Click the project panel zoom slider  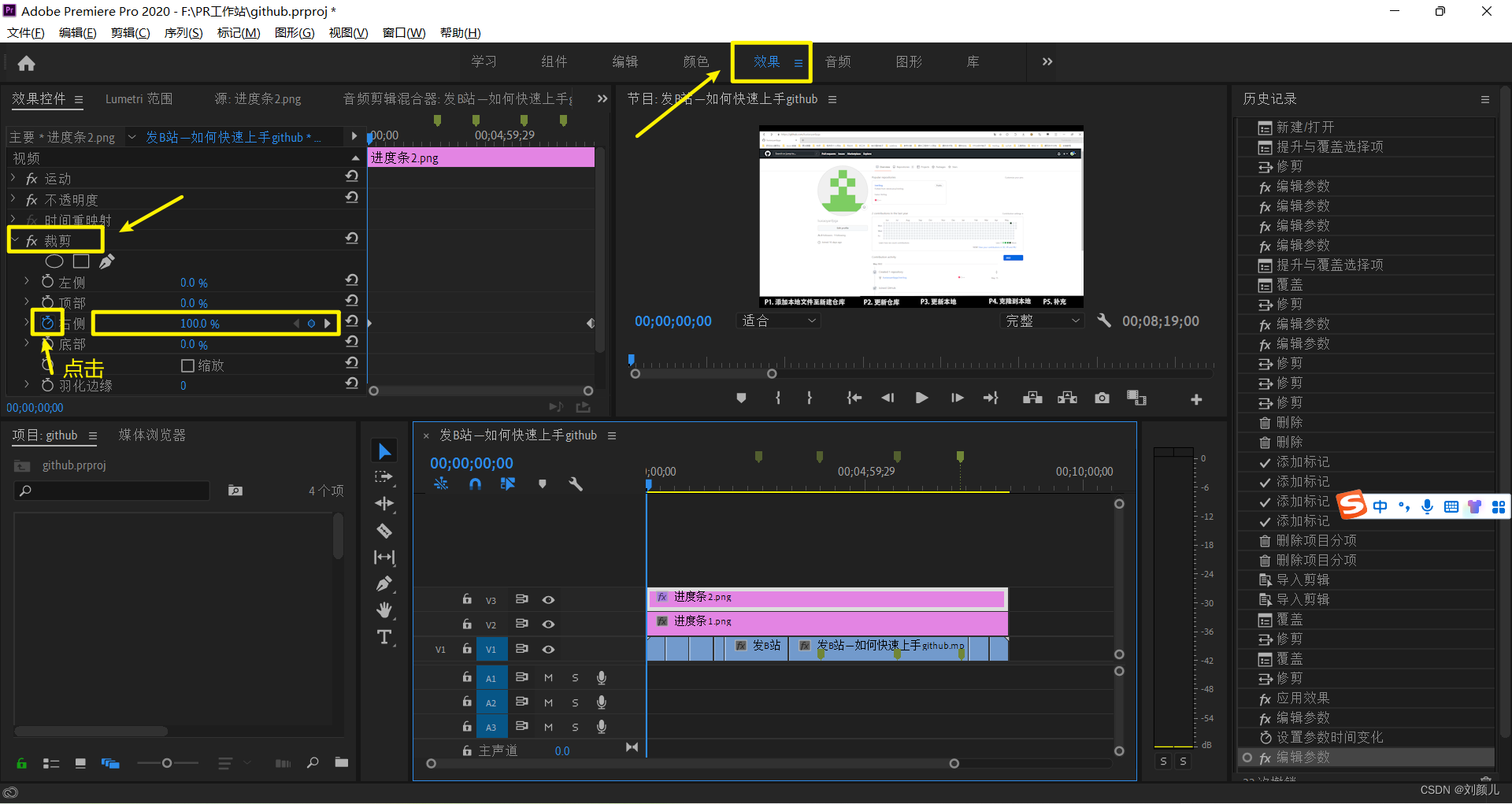point(167,763)
